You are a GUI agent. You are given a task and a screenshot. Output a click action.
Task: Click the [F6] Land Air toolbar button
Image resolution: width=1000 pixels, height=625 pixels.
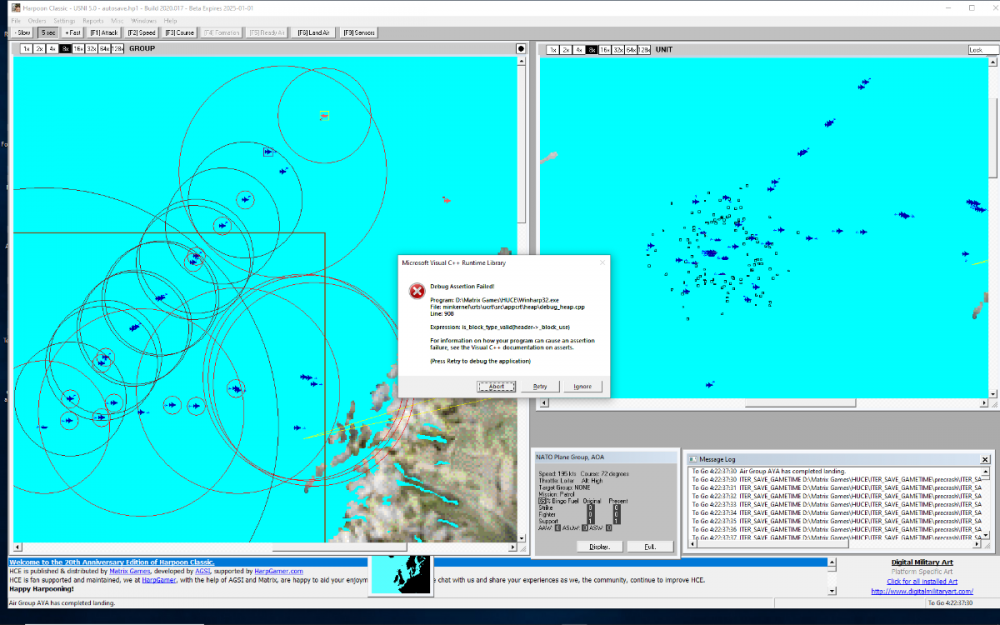[314, 33]
